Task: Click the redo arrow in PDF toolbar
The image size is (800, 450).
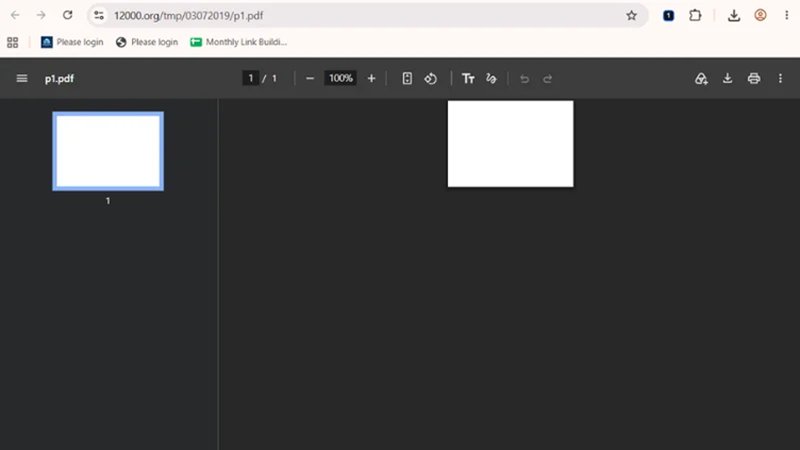Action: [547, 79]
